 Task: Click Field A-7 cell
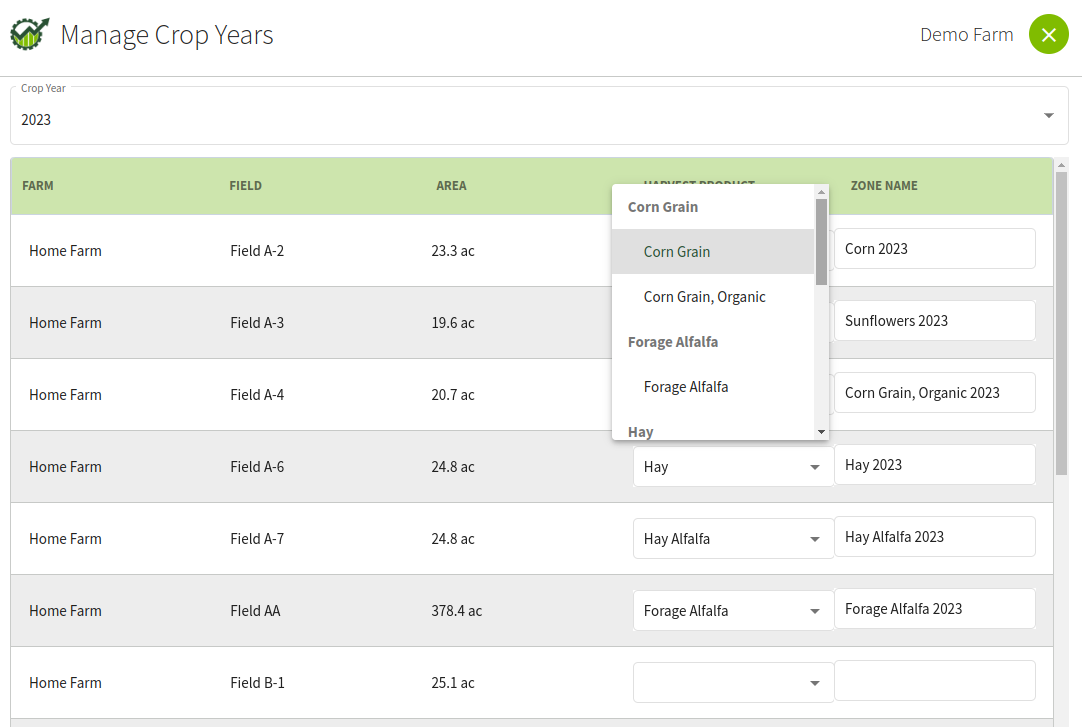[x=257, y=539]
